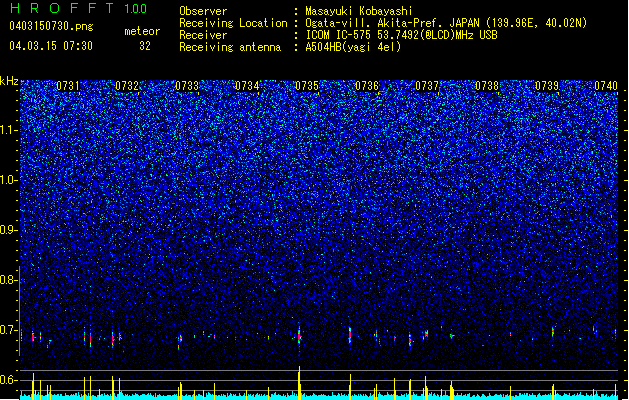Click the 0737 time marker

pyautogui.click(x=427, y=86)
